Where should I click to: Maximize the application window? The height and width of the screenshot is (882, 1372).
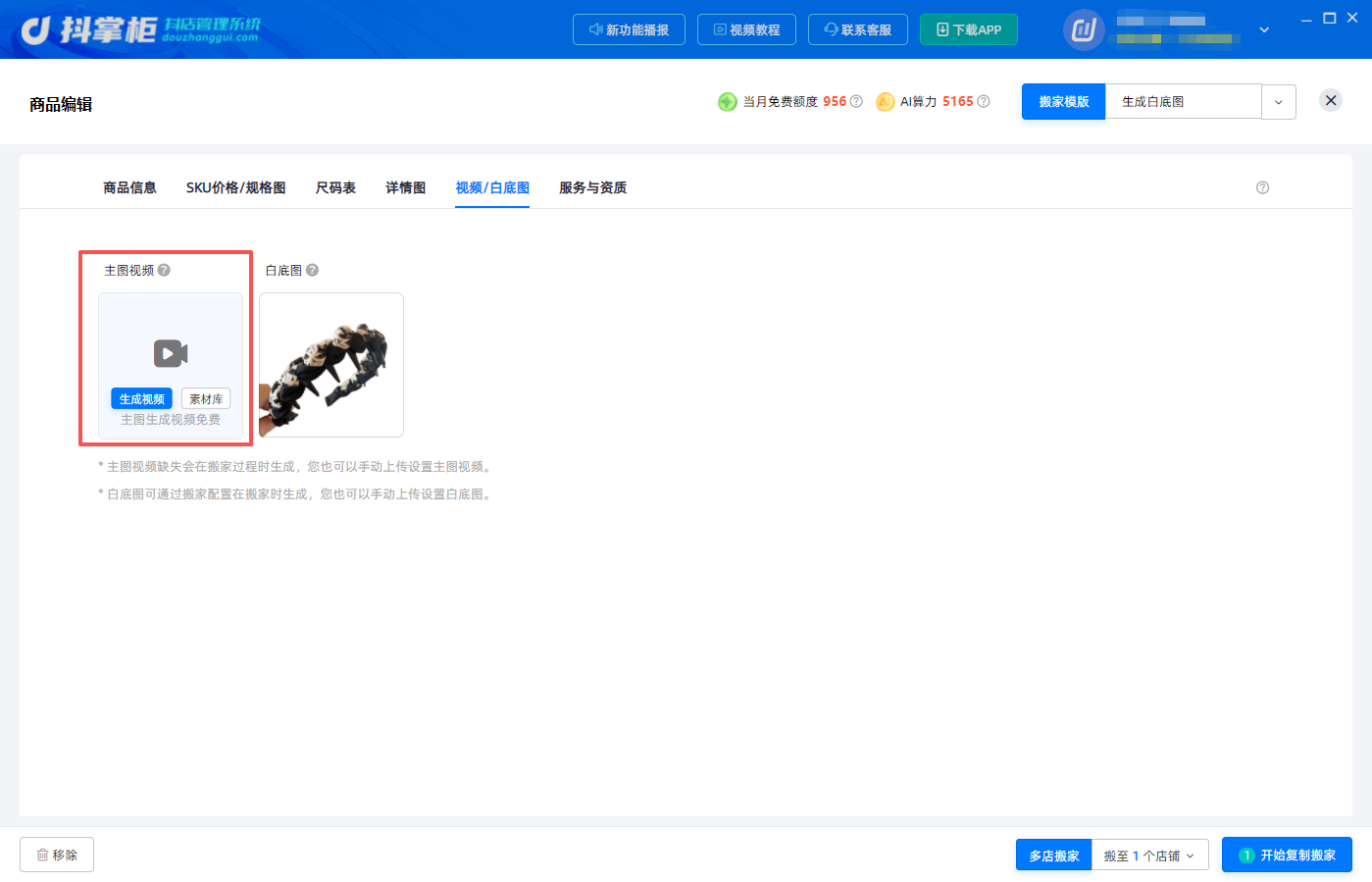pos(1330,18)
